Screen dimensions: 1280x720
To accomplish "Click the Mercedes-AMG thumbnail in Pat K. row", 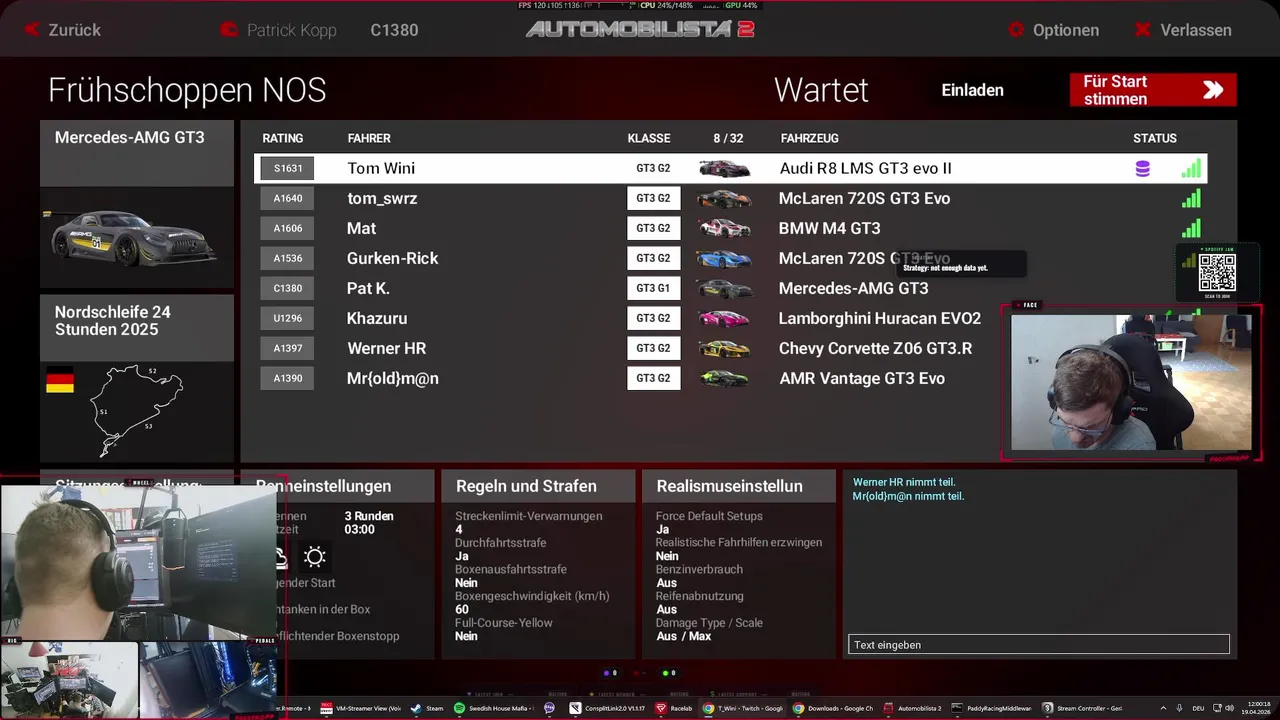I will pos(724,288).
